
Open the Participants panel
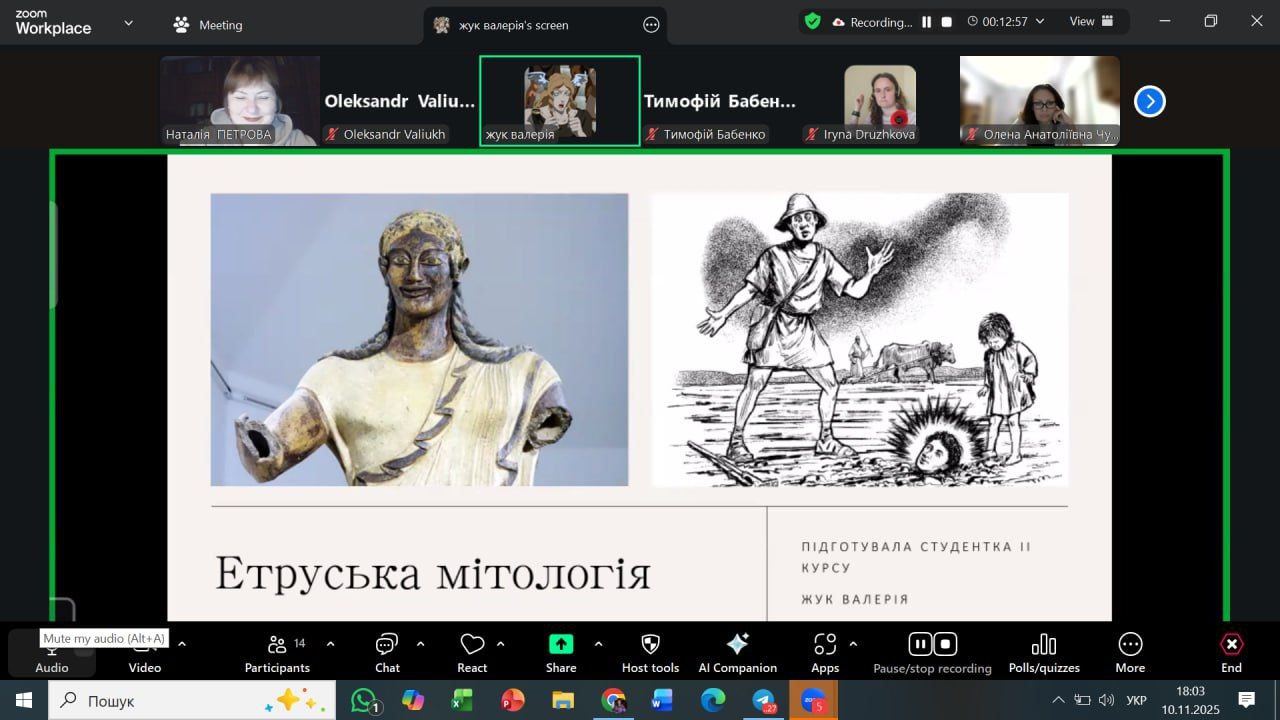click(277, 651)
